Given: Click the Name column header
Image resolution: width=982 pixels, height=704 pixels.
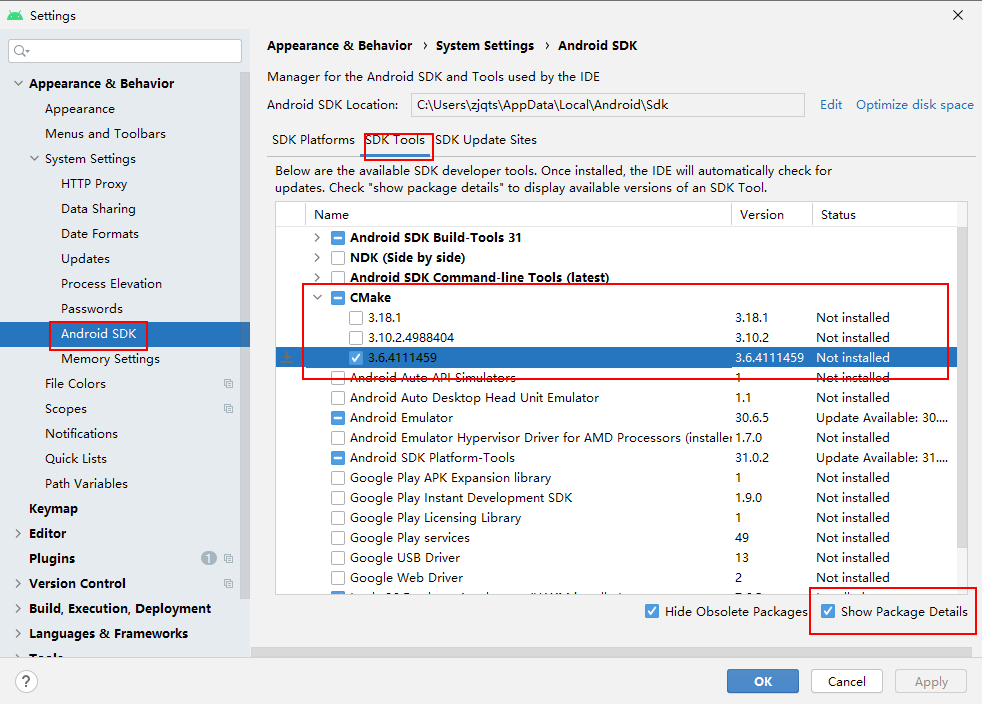Looking at the screenshot, I should 518,215.
